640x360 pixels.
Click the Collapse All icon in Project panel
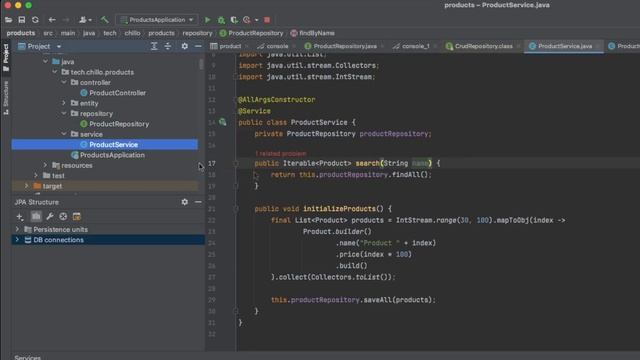pos(168,46)
